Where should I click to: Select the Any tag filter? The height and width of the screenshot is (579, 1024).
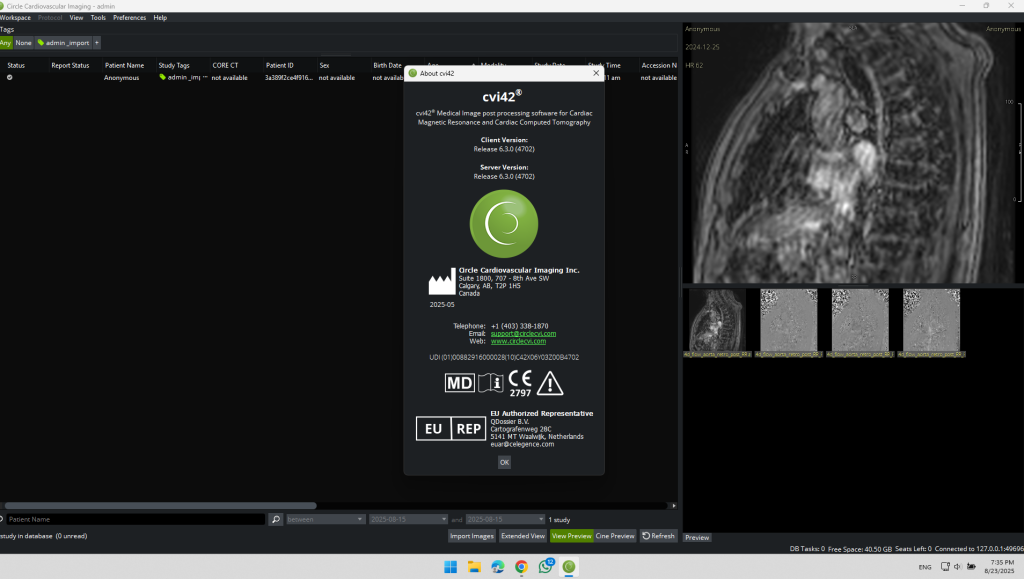click(6, 43)
